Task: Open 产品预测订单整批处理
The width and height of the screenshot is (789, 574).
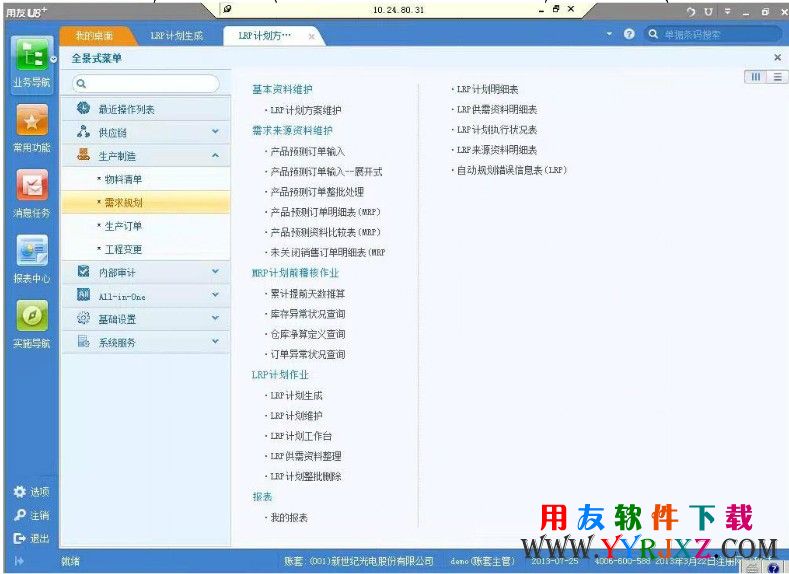Action: (317, 192)
